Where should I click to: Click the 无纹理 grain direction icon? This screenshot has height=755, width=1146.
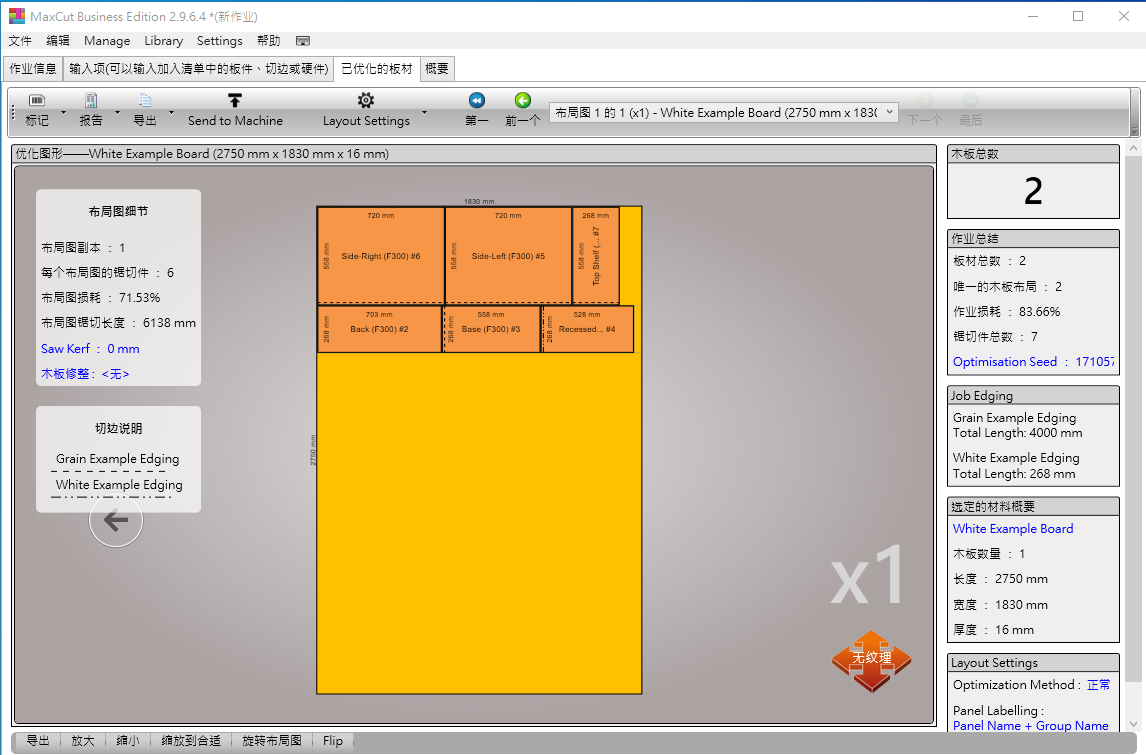[x=871, y=659]
